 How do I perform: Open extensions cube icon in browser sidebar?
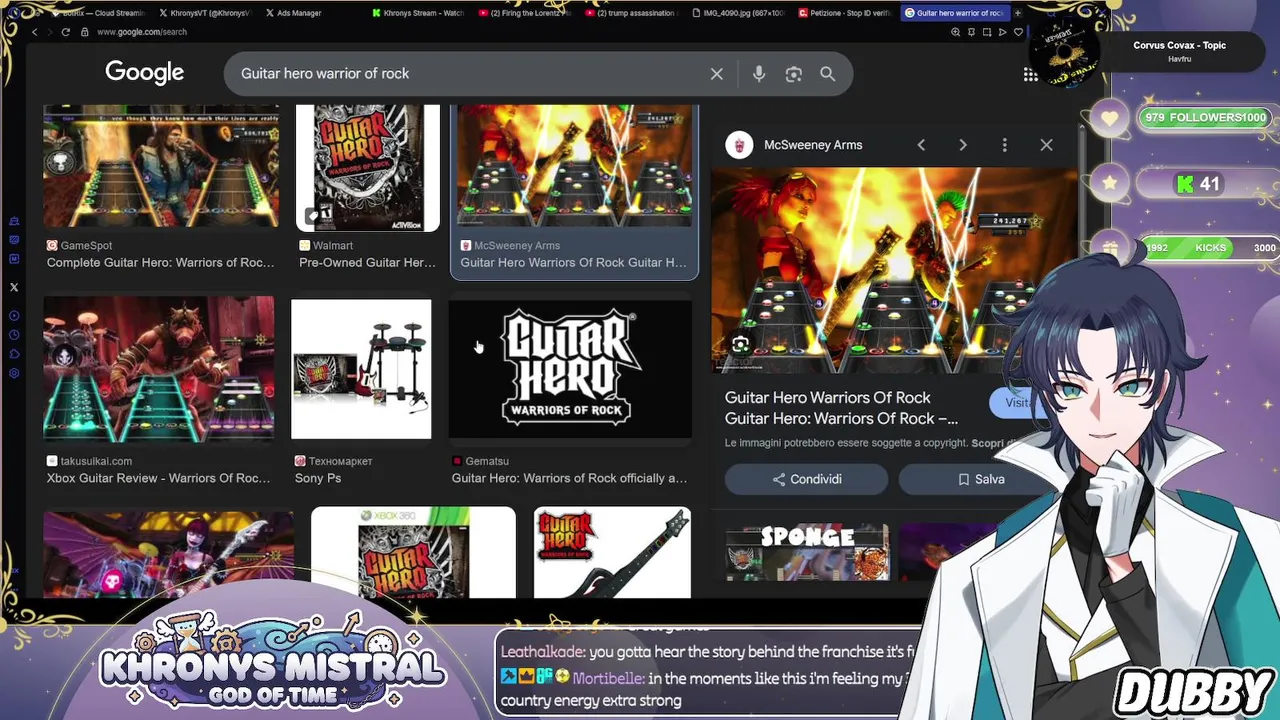click(x=14, y=354)
